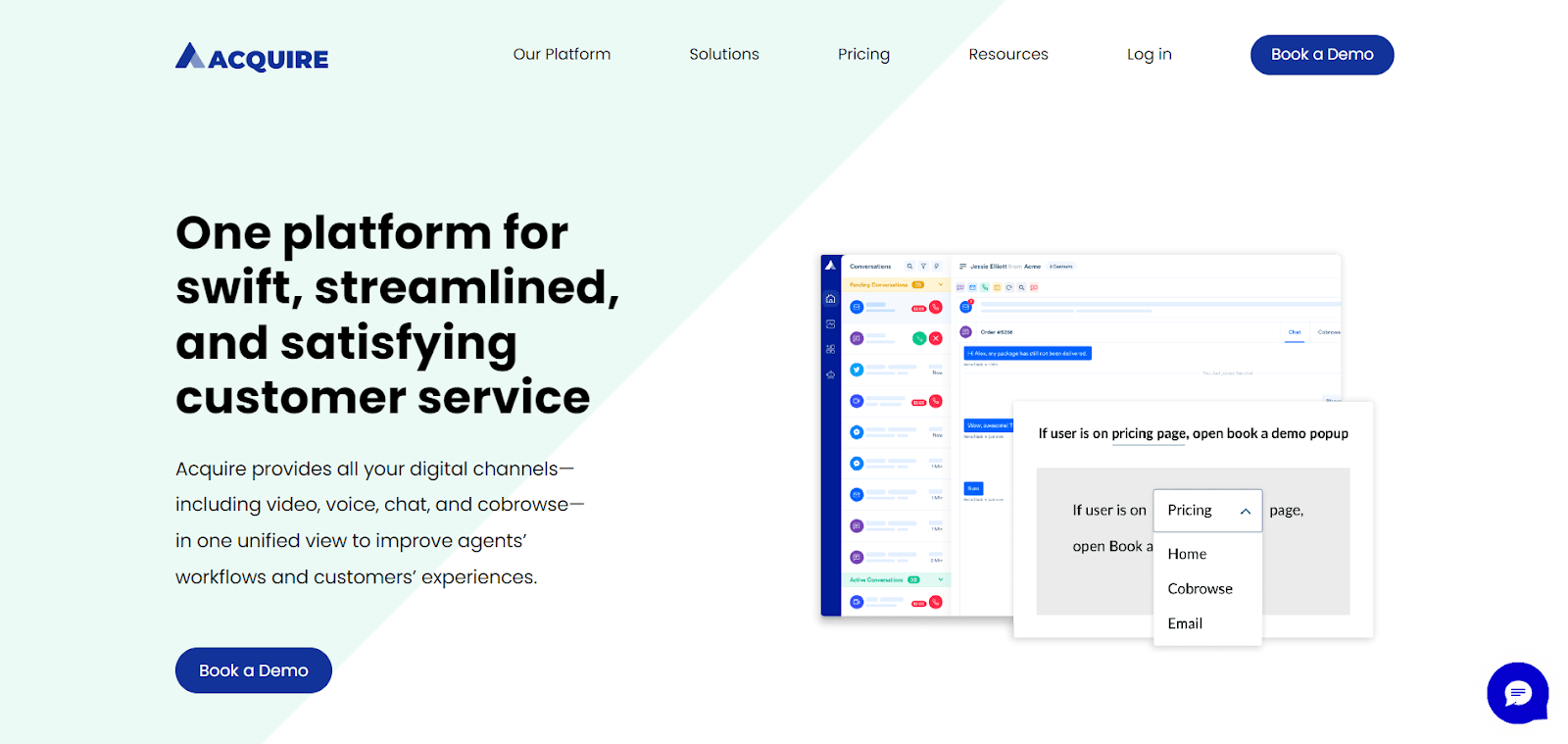Image resolution: width=1568 pixels, height=744 pixels.
Task: Decline the call with the red X button
Action: point(936,338)
